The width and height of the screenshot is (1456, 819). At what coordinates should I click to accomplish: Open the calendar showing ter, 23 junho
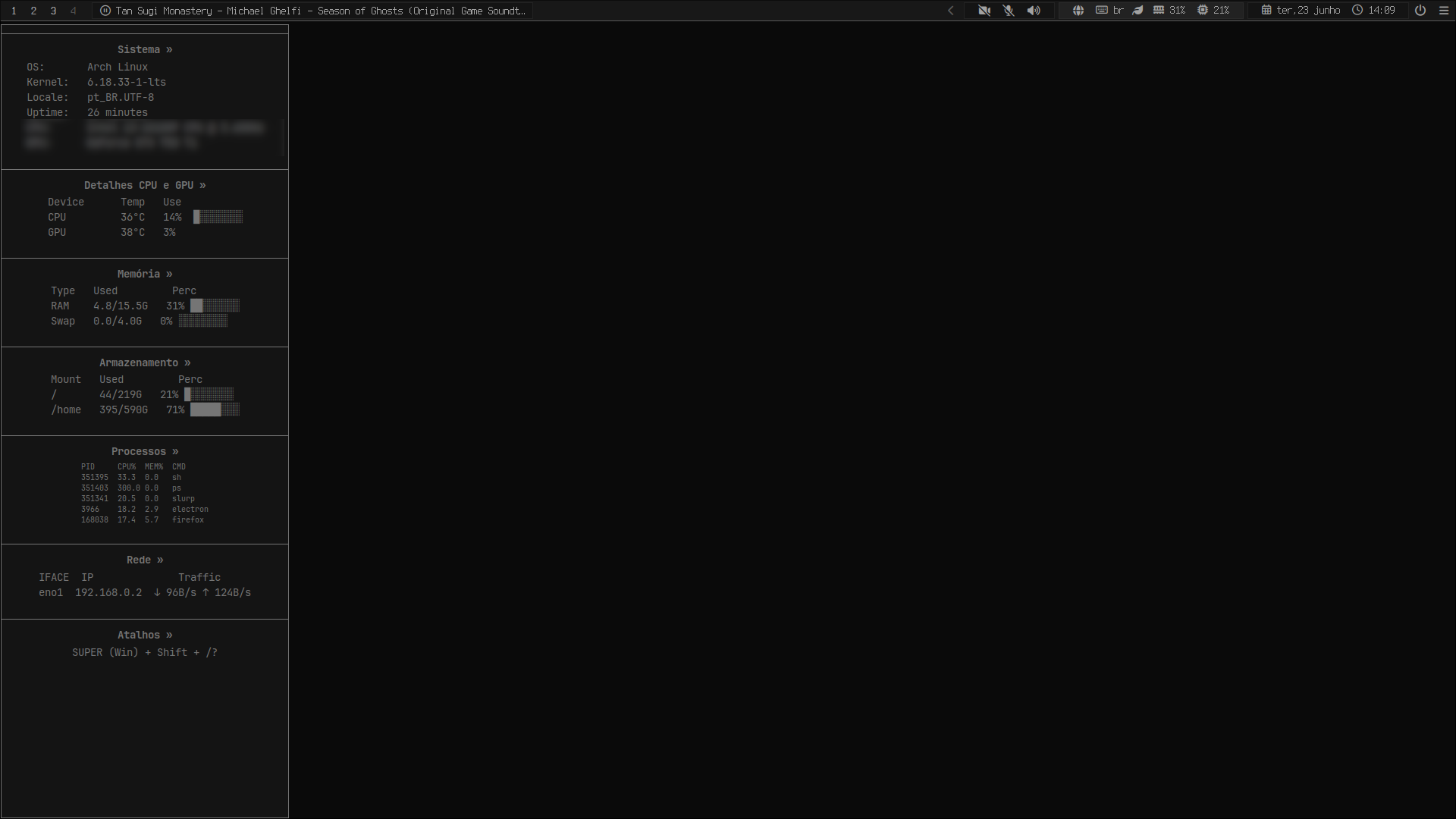(x=1301, y=11)
